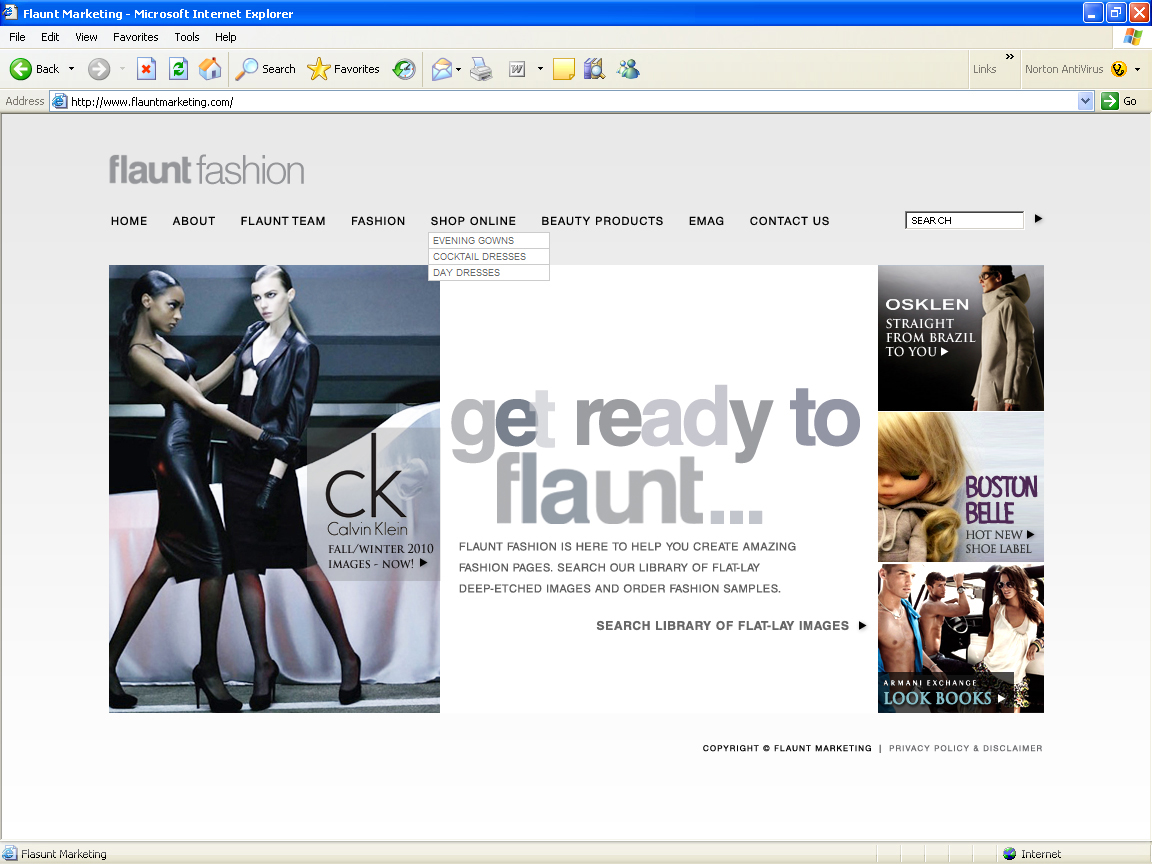Click the SHOP ONLINE nav item

473,221
